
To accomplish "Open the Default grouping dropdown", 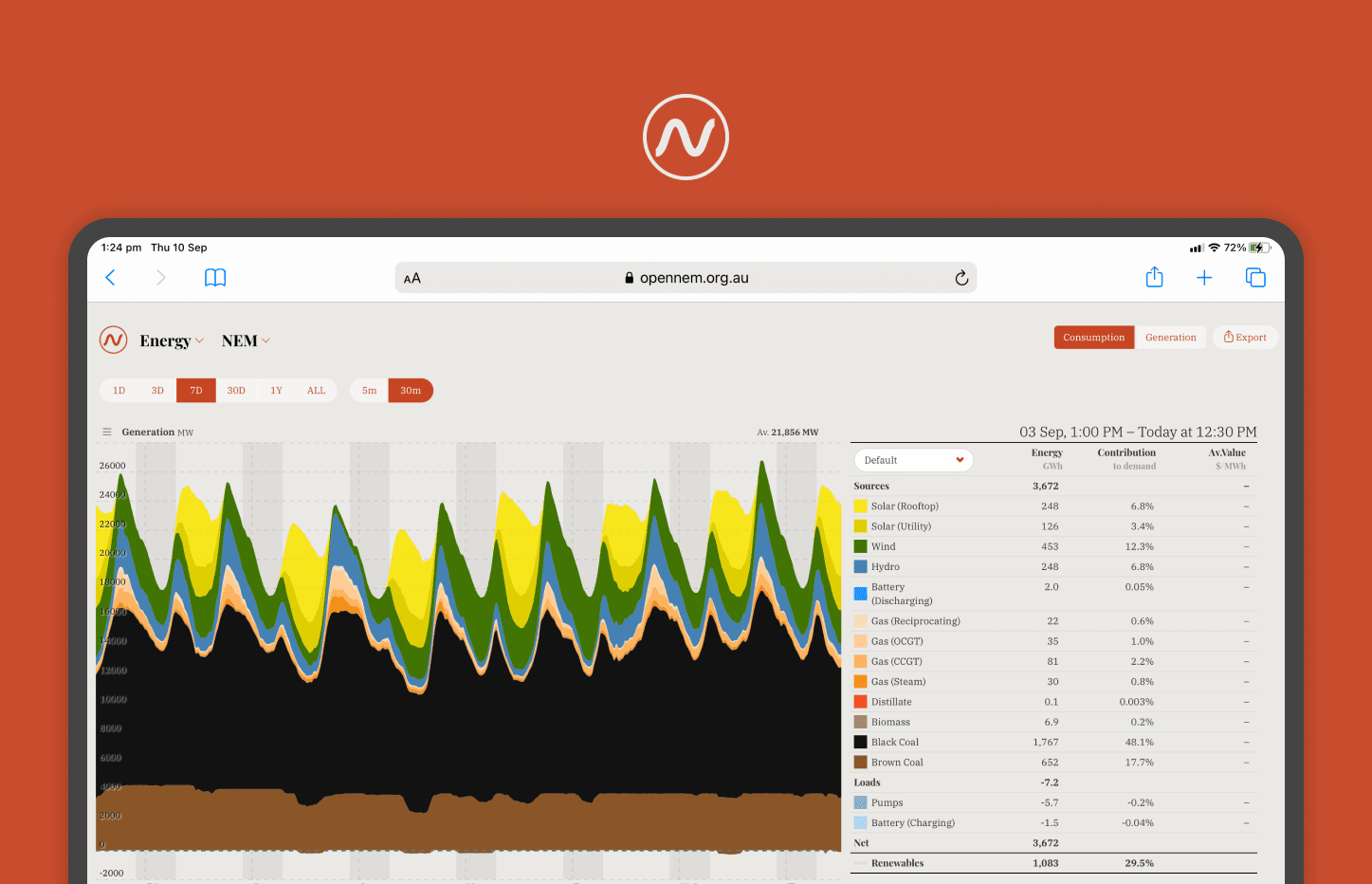I will point(914,460).
